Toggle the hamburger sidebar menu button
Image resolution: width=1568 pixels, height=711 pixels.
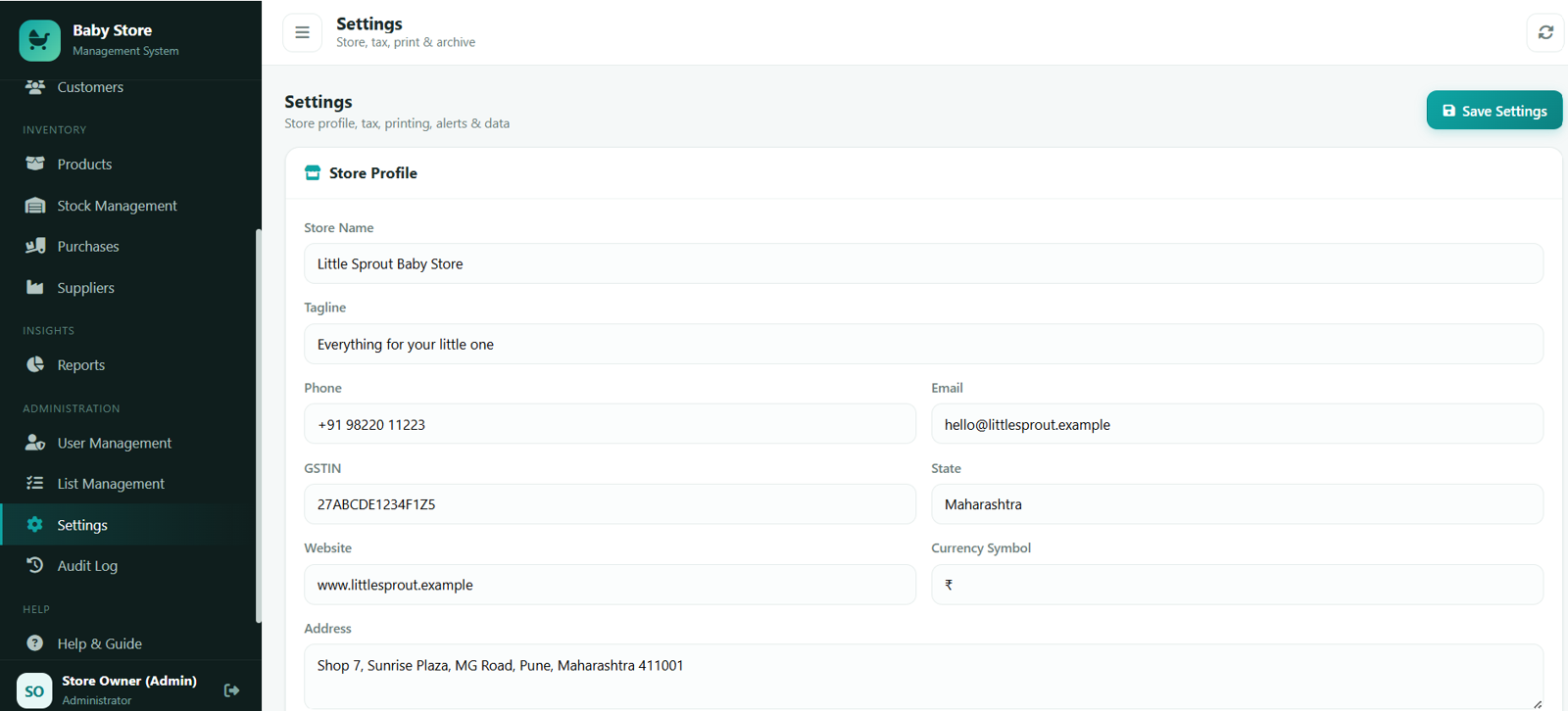coord(302,32)
